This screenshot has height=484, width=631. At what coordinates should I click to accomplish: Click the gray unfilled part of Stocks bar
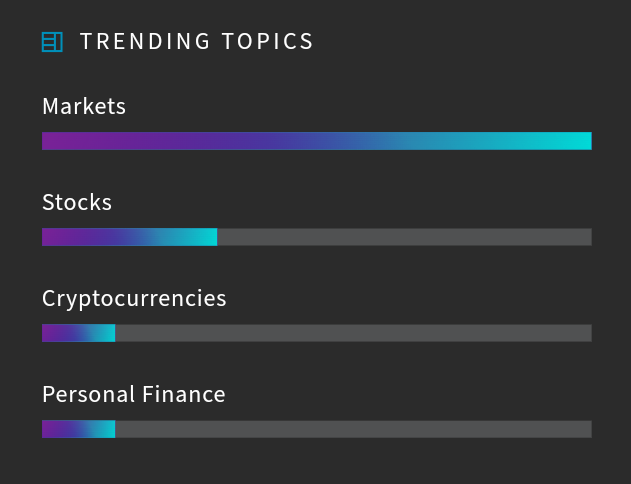[404, 237]
